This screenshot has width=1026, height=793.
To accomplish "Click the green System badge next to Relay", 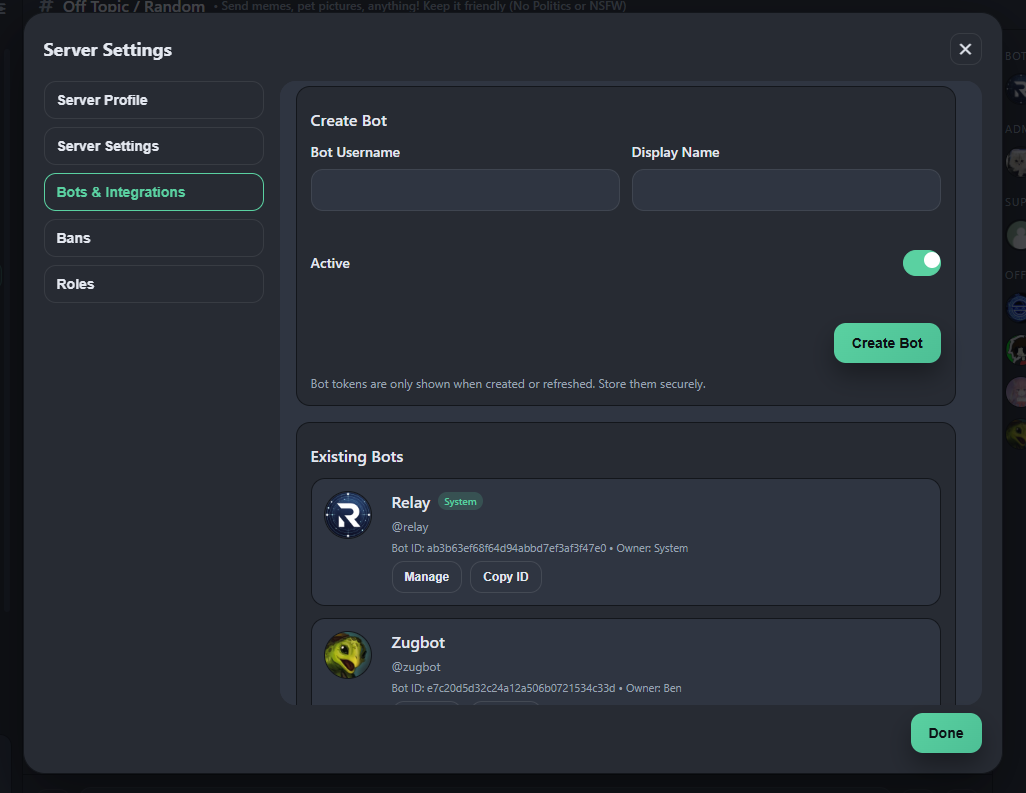I will (x=460, y=502).
